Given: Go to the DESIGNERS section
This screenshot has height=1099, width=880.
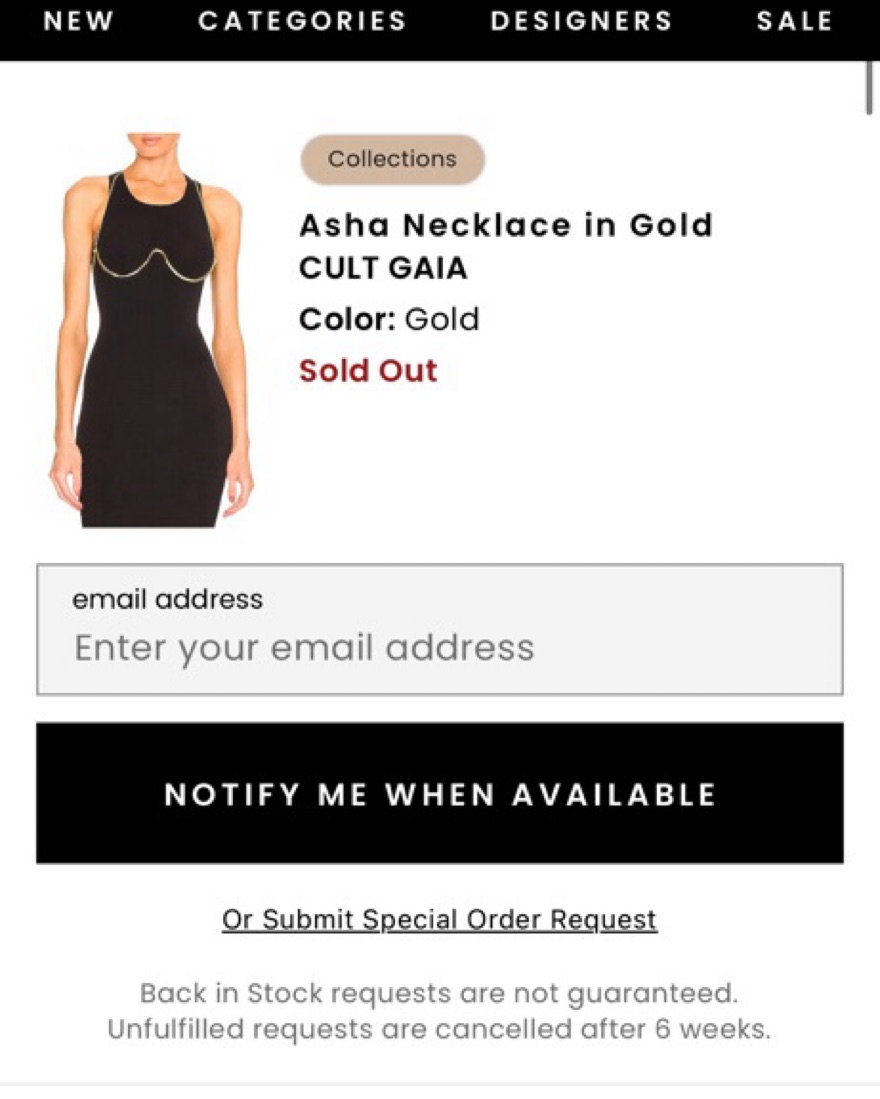Looking at the screenshot, I should [581, 22].
